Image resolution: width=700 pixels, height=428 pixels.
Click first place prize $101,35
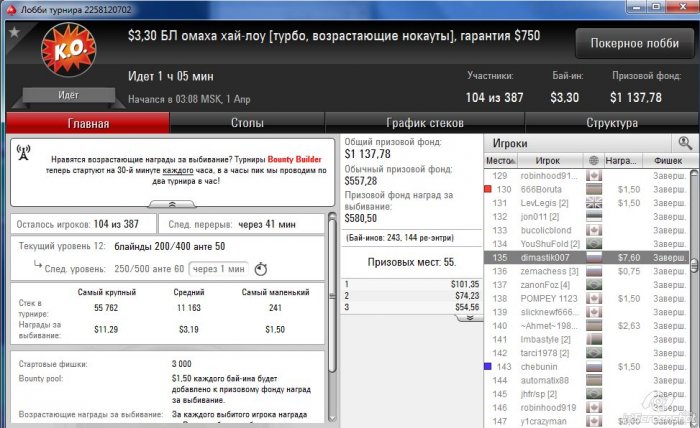pos(464,284)
